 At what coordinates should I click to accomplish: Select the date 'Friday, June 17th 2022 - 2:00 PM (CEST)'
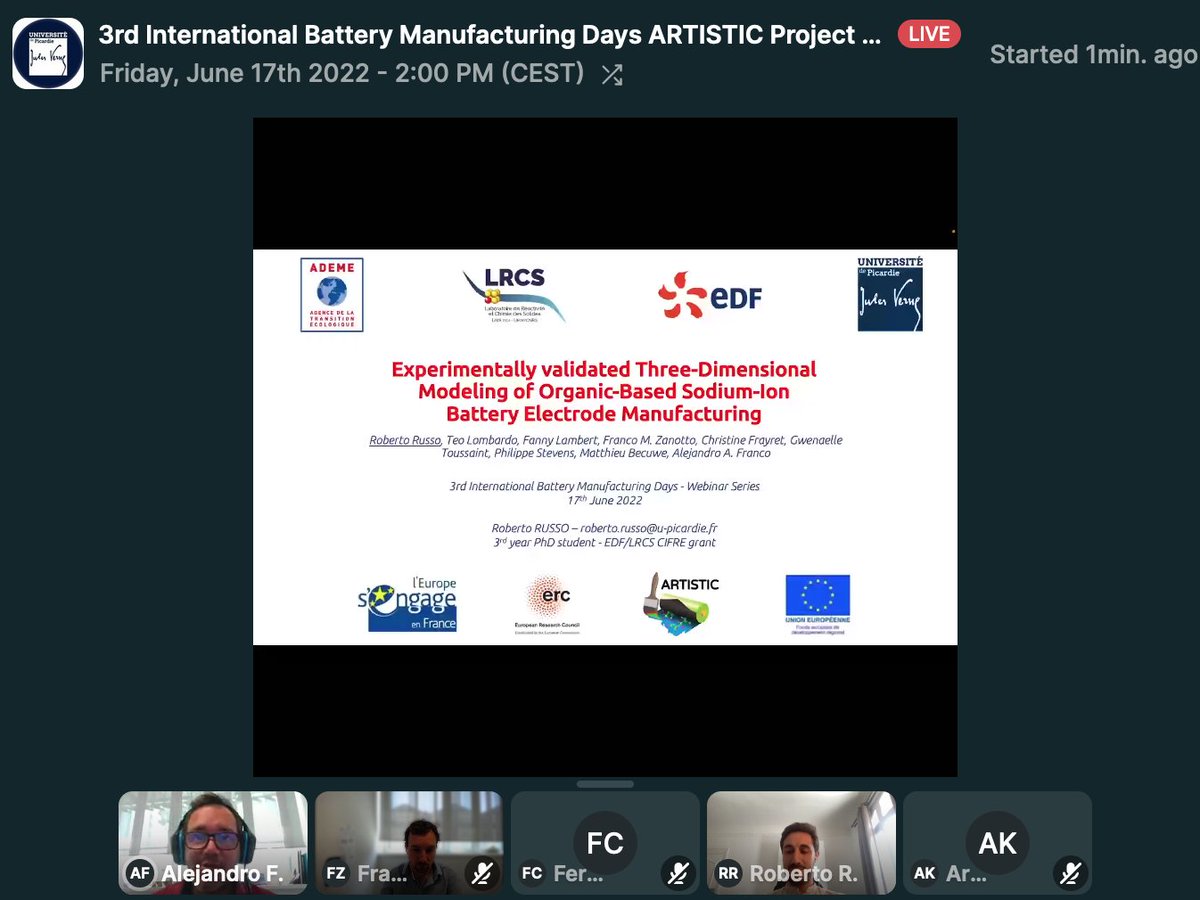coord(342,73)
